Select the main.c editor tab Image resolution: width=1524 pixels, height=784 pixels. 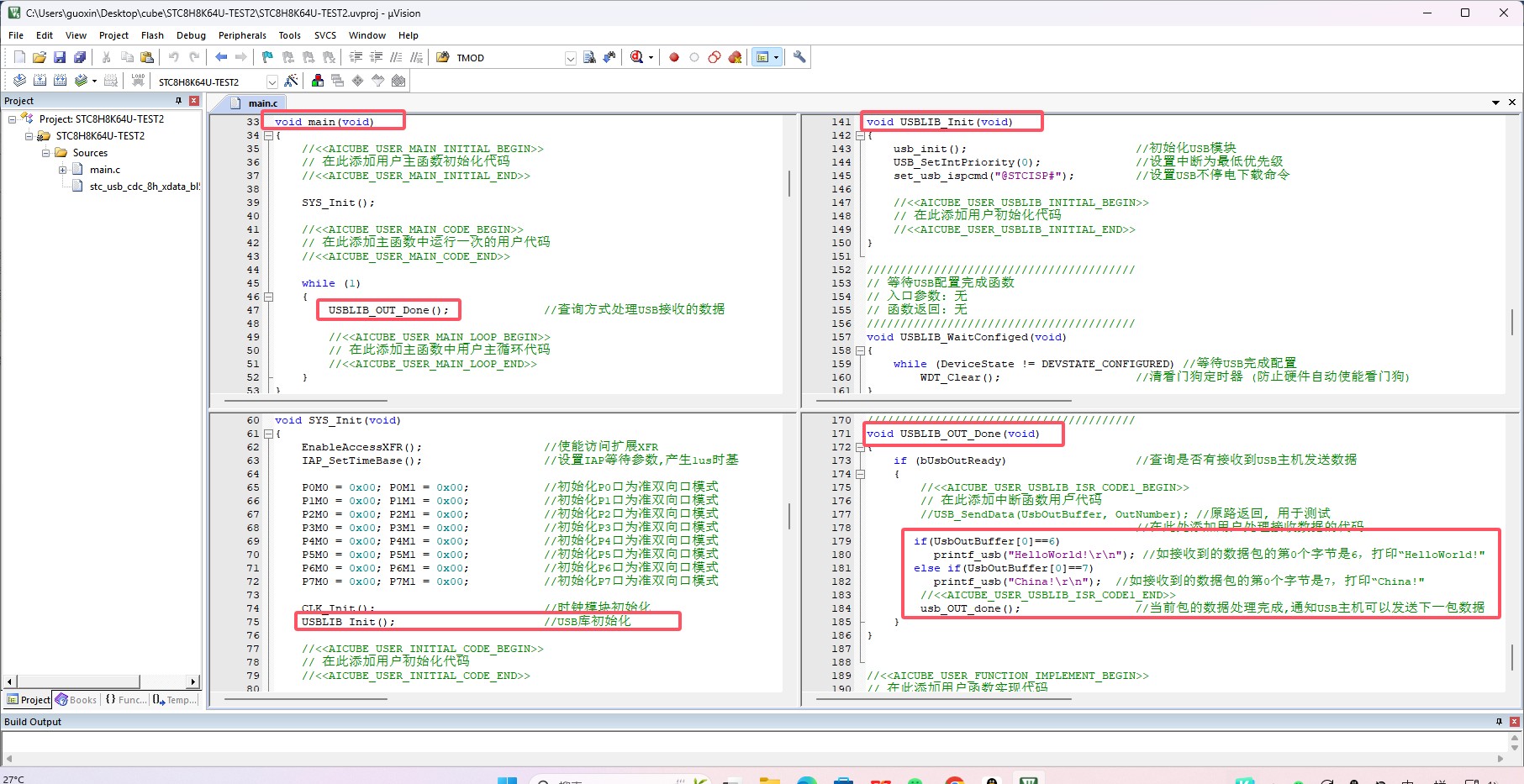[255, 103]
